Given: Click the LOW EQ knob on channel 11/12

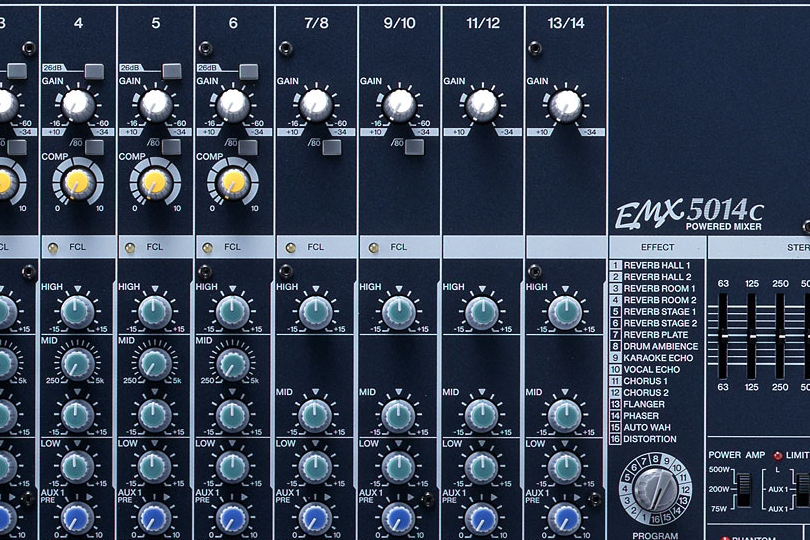Looking at the screenshot, I should tap(482, 467).
